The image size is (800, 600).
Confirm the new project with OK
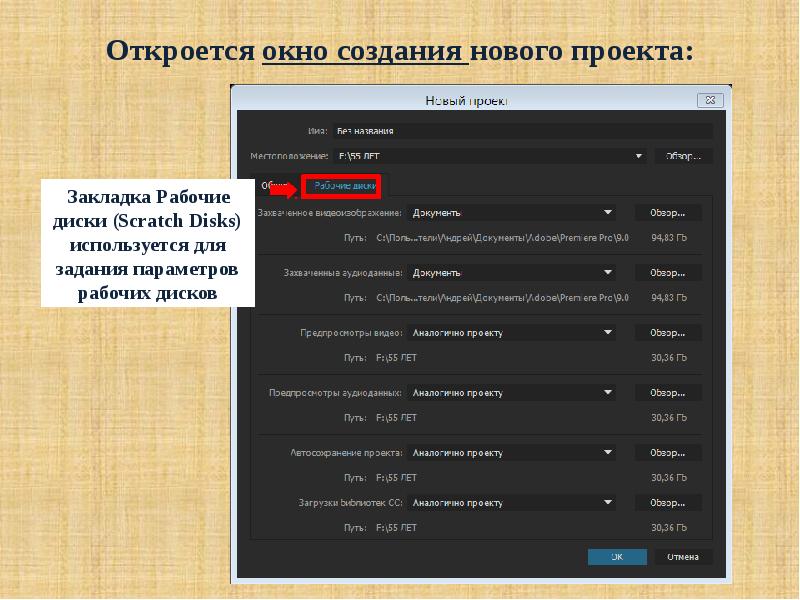[617, 557]
